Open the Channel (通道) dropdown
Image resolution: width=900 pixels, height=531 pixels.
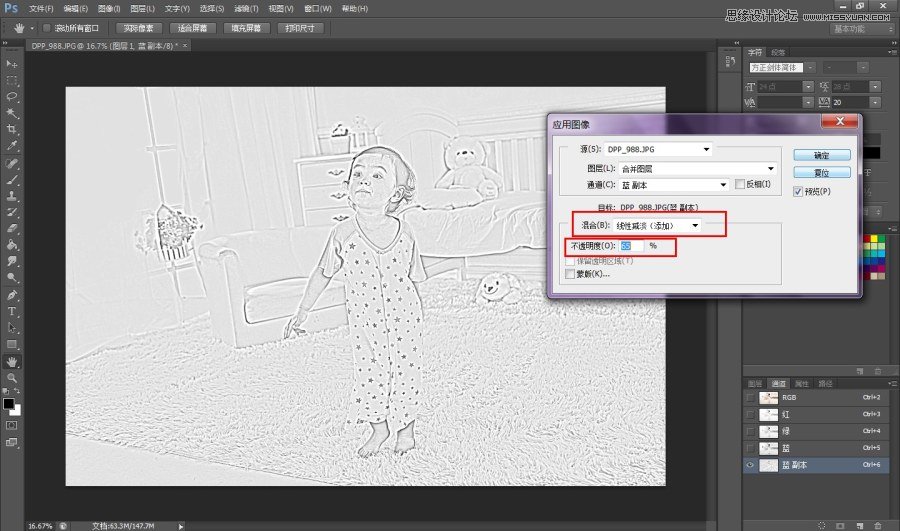pos(674,185)
